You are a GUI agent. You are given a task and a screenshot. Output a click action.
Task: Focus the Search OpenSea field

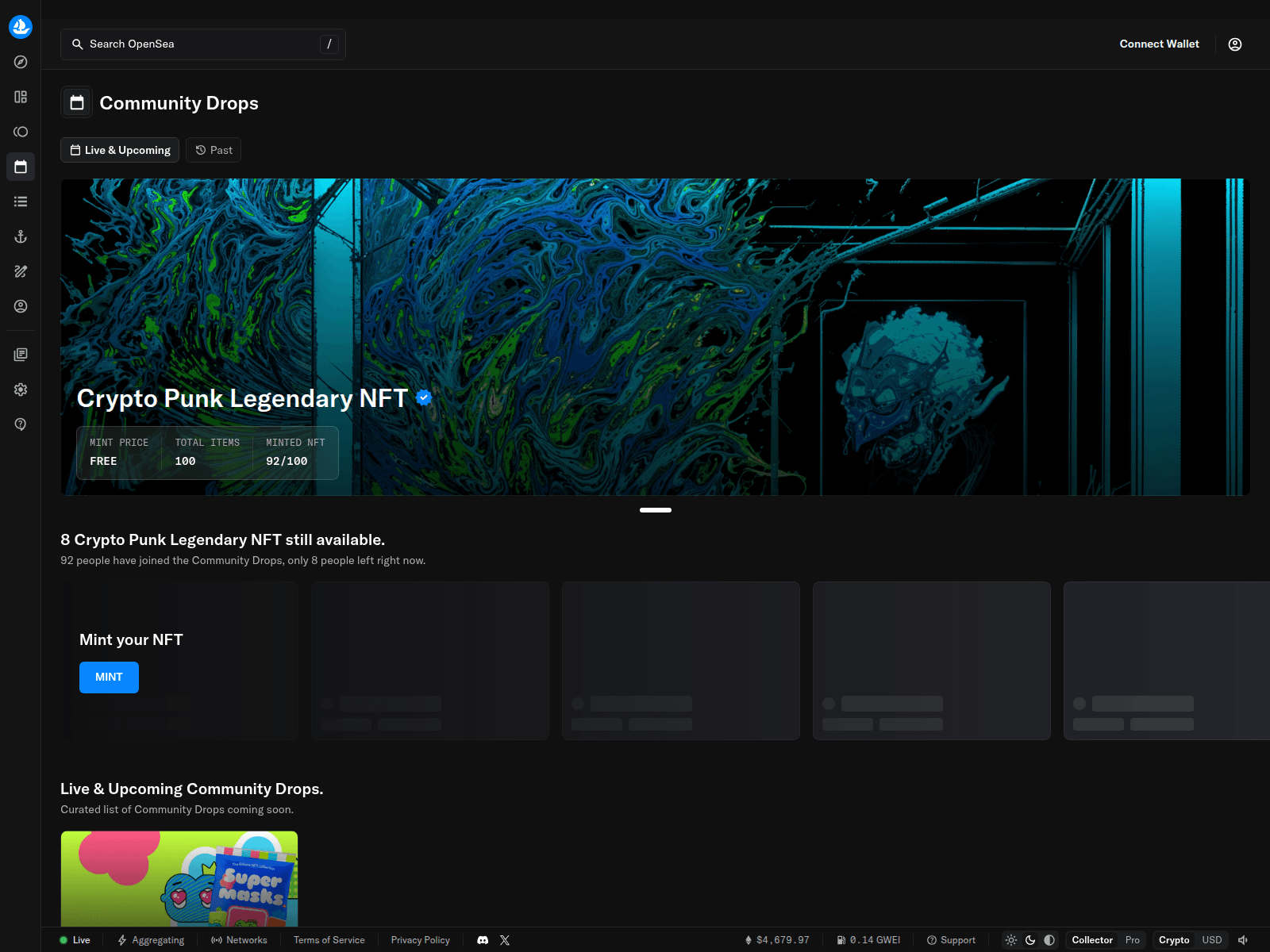[x=203, y=44]
